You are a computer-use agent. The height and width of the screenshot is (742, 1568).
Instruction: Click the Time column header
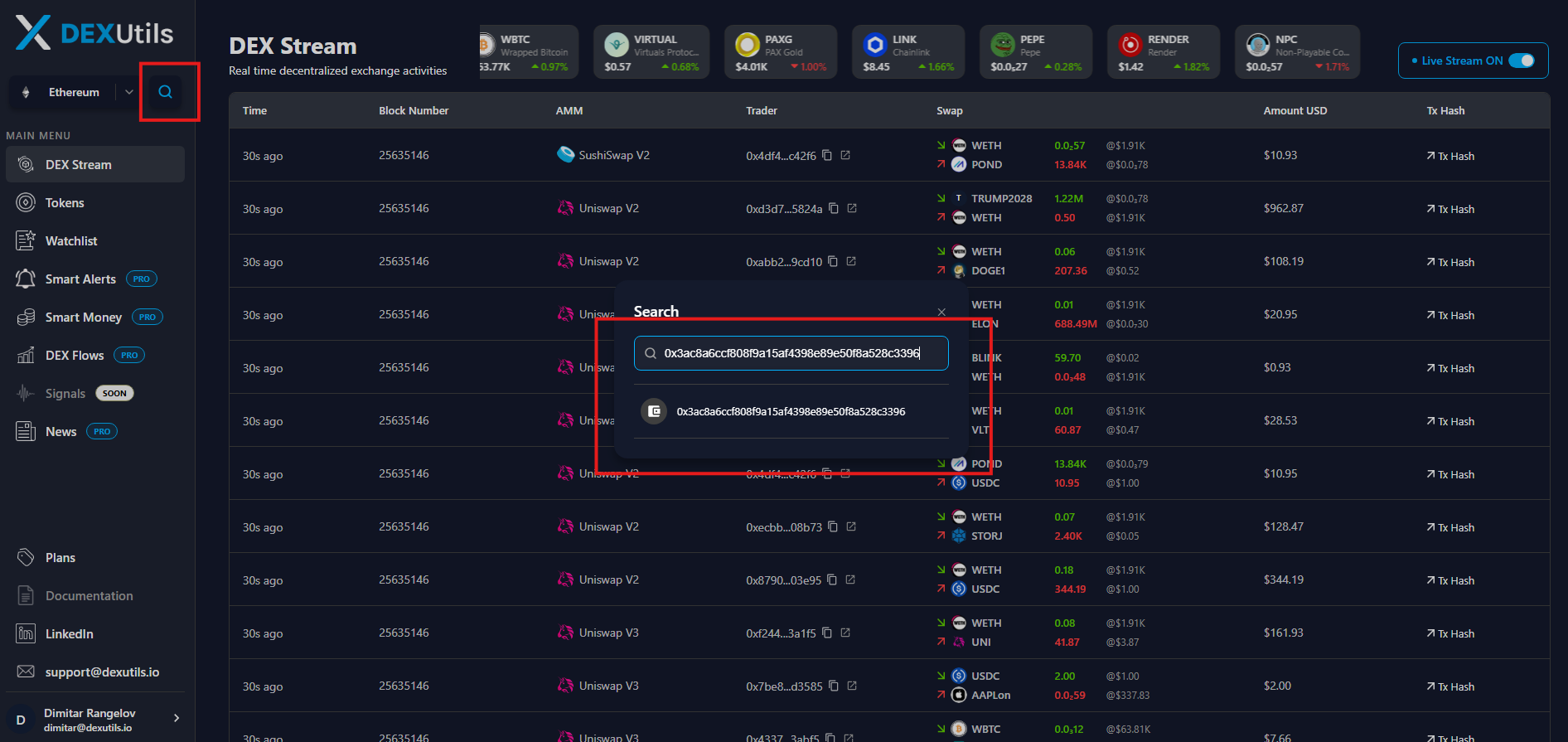pos(254,111)
